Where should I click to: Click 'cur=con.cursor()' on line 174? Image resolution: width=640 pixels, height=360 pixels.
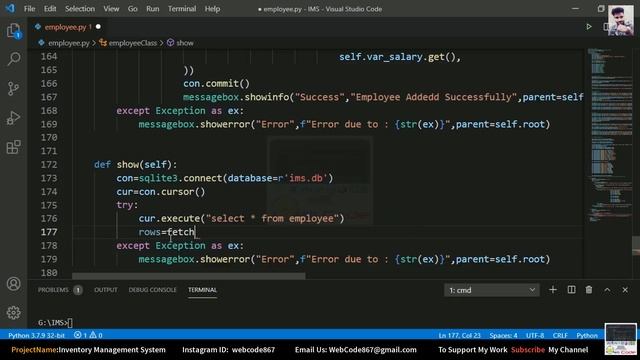[161, 191]
